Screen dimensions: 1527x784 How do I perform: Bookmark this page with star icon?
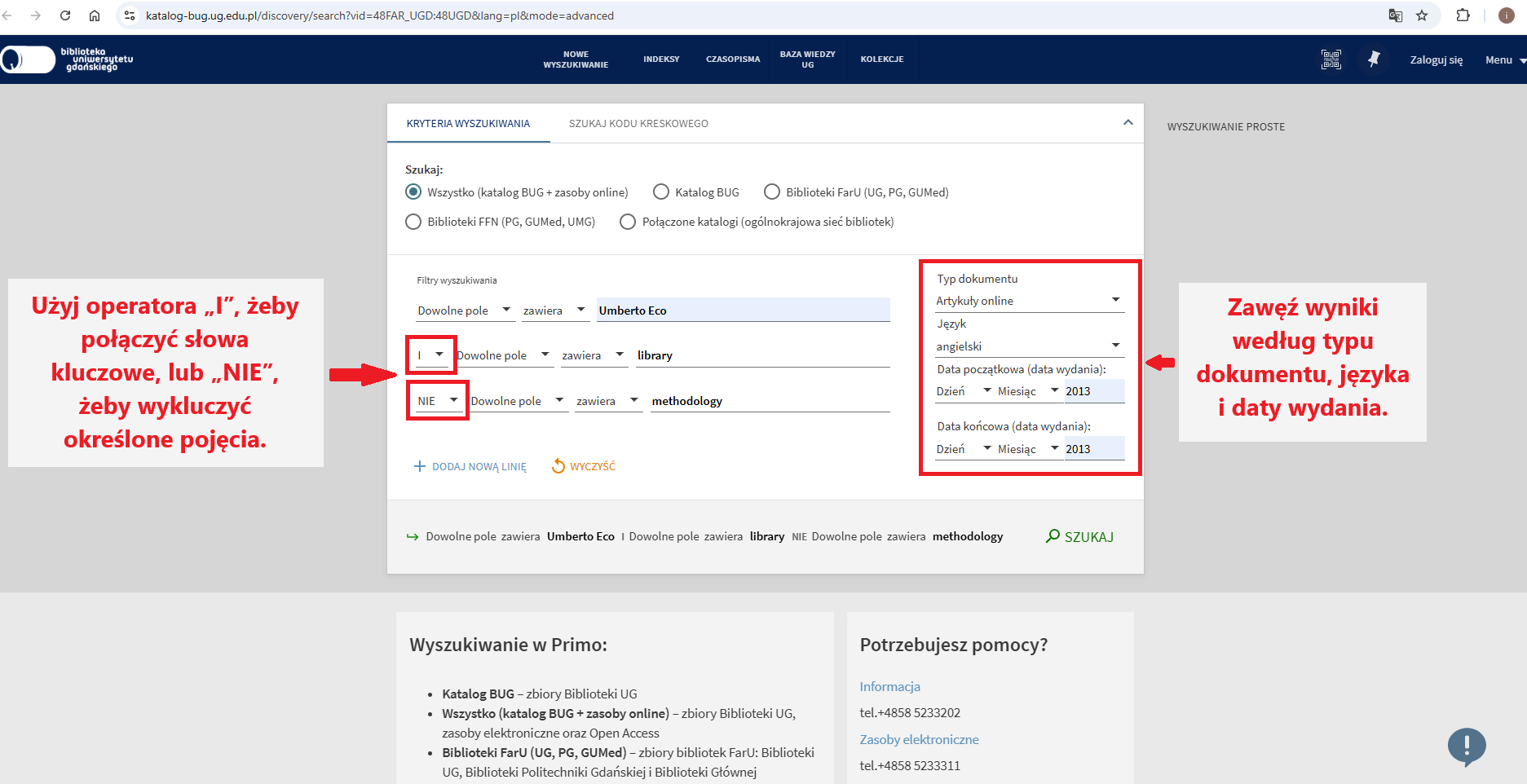click(1422, 15)
